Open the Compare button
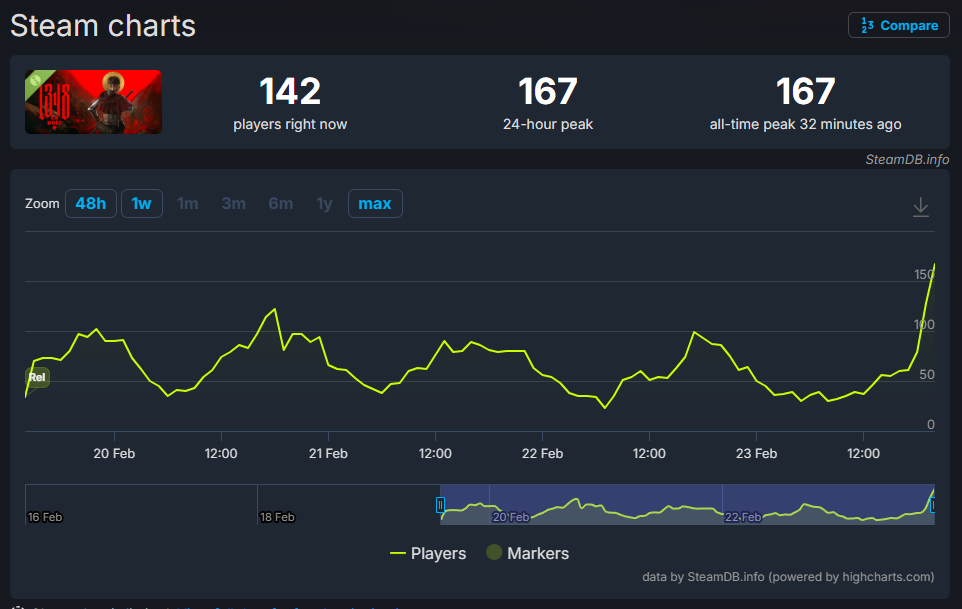962x609 pixels. (x=899, y=25)
